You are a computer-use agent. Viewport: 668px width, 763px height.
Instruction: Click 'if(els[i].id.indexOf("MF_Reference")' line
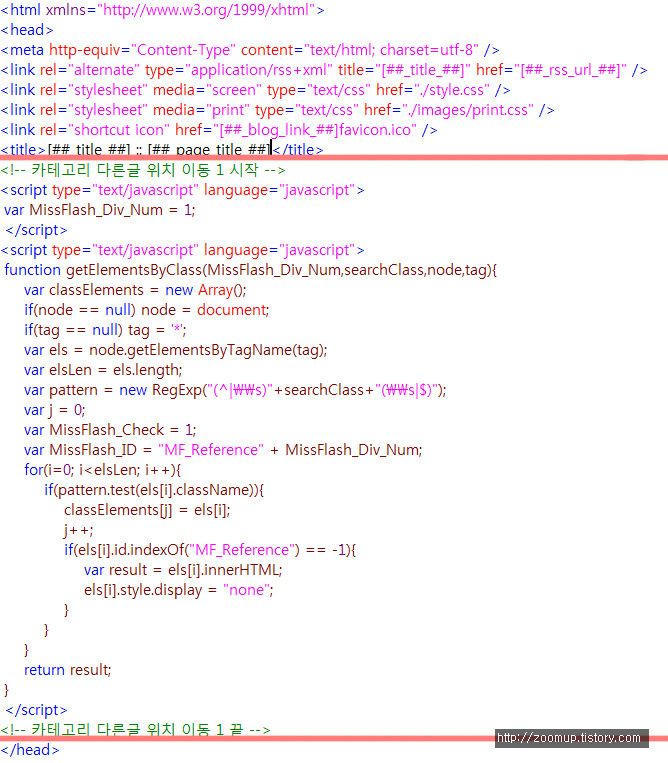click(x=210, y=550)
